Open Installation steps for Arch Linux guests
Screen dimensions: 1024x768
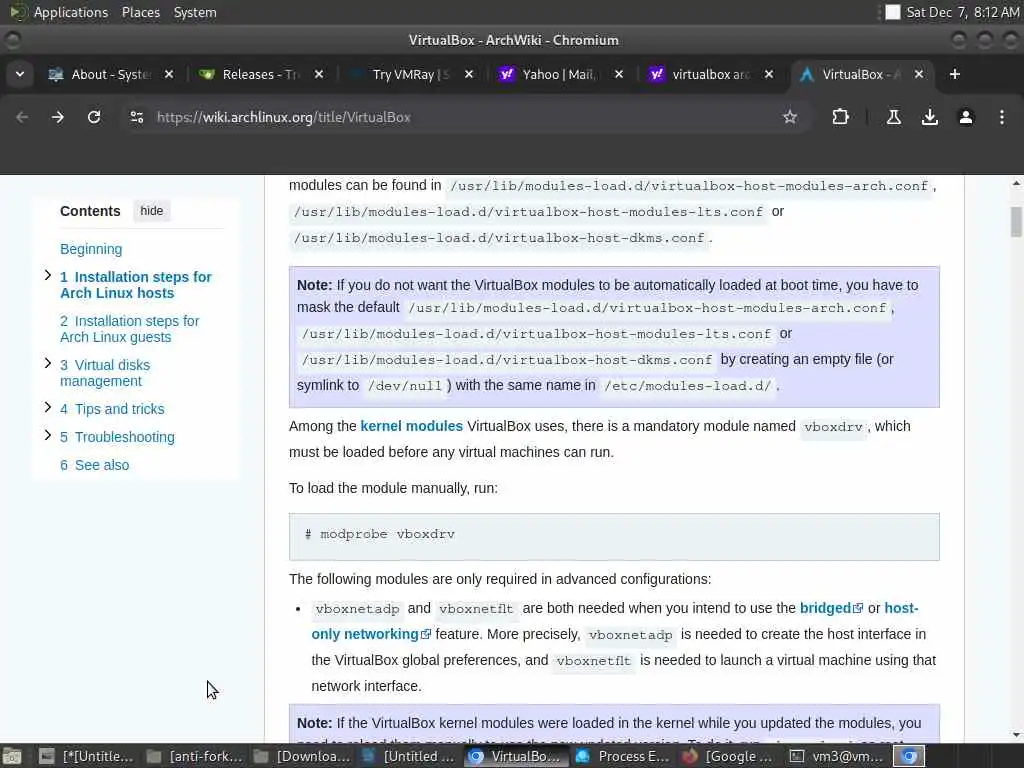pyautogui.click(x=129, y=329)
